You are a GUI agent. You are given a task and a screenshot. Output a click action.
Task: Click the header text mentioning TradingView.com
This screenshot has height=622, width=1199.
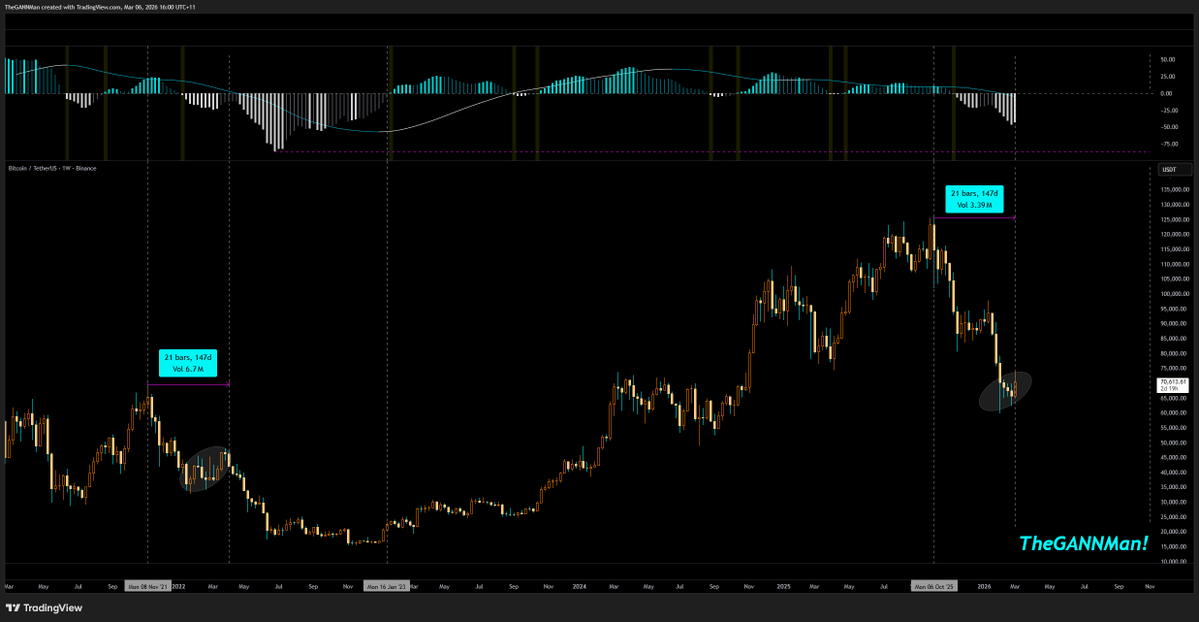[99, 7]
